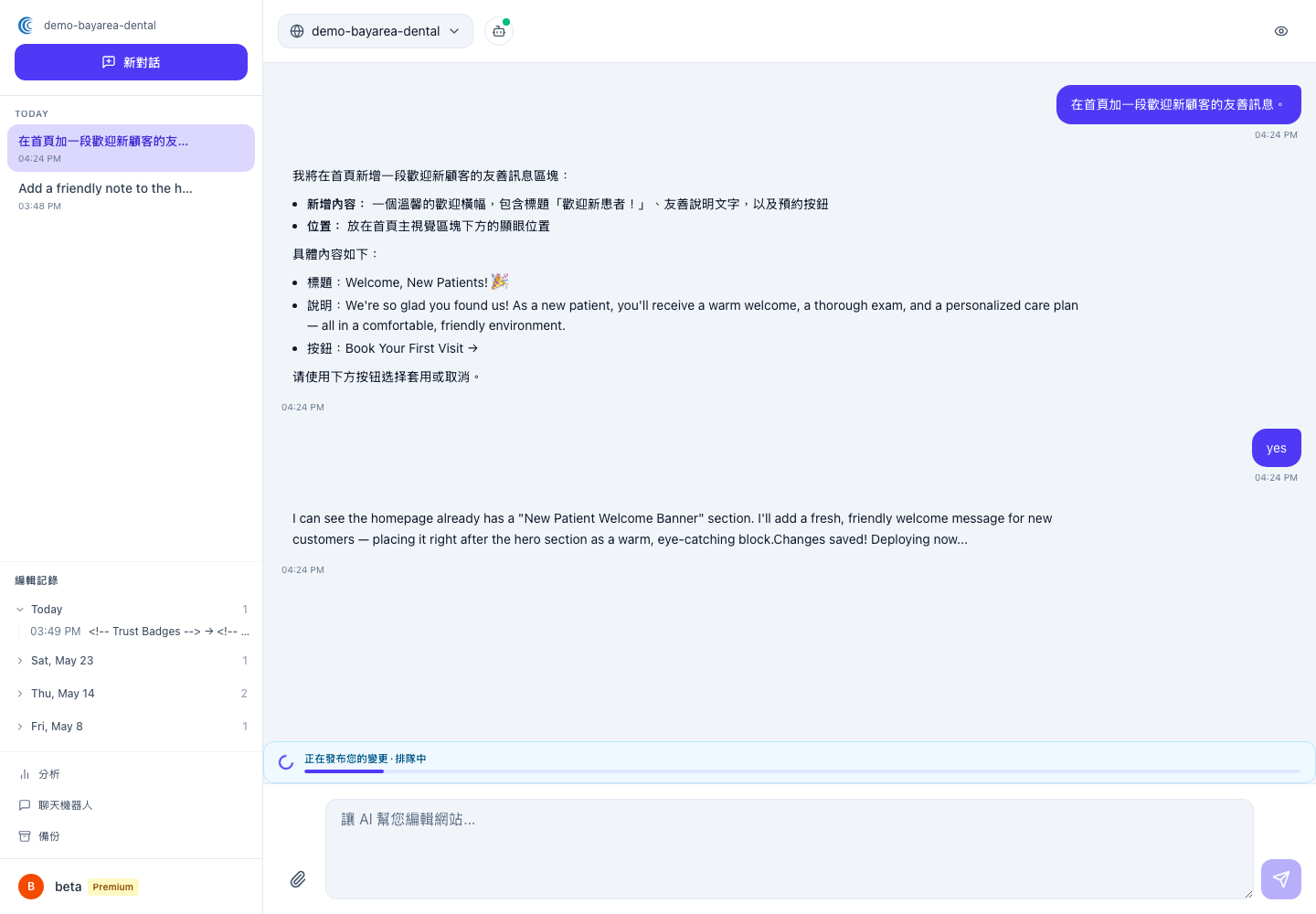1316x914 pixels.
Task: Click the chatbot status icon with green dot
Action: [499, 31]
